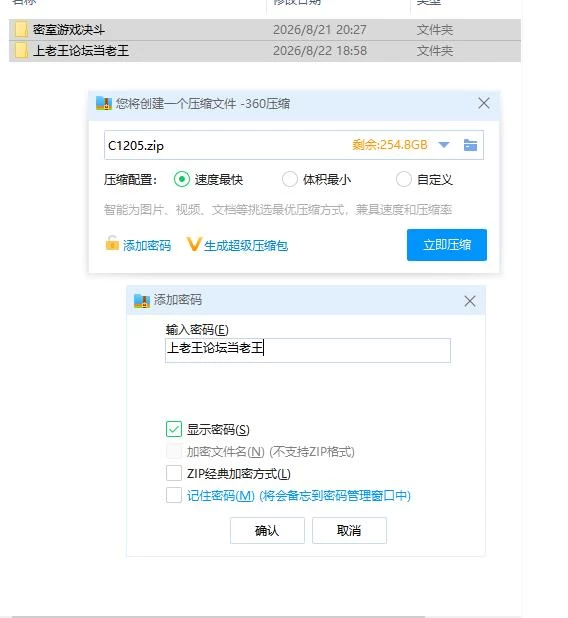Uncheck 显示密码 checkbox
The image size is (568, 618).
pyautogui.click(x=174, y=429)
